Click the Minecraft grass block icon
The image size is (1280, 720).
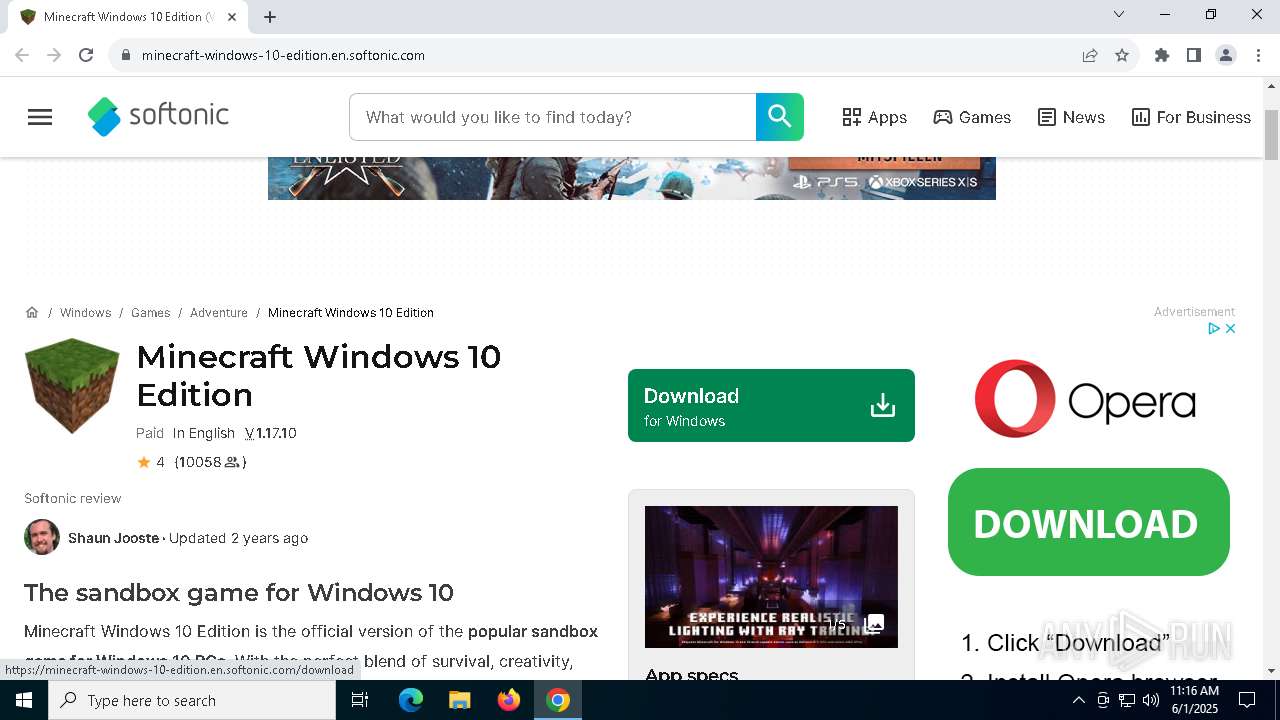[x=72, y=386]
